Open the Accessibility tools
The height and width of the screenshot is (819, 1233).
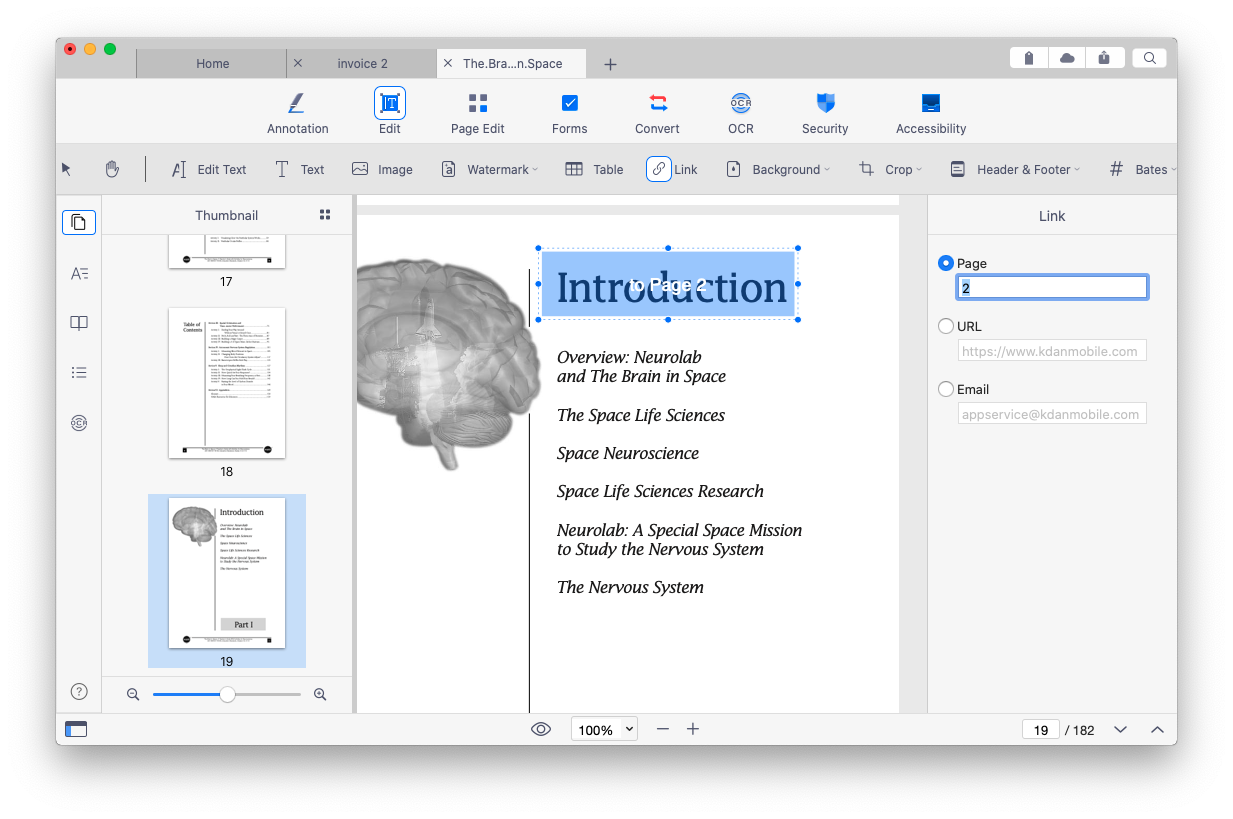tap(931, 112)
